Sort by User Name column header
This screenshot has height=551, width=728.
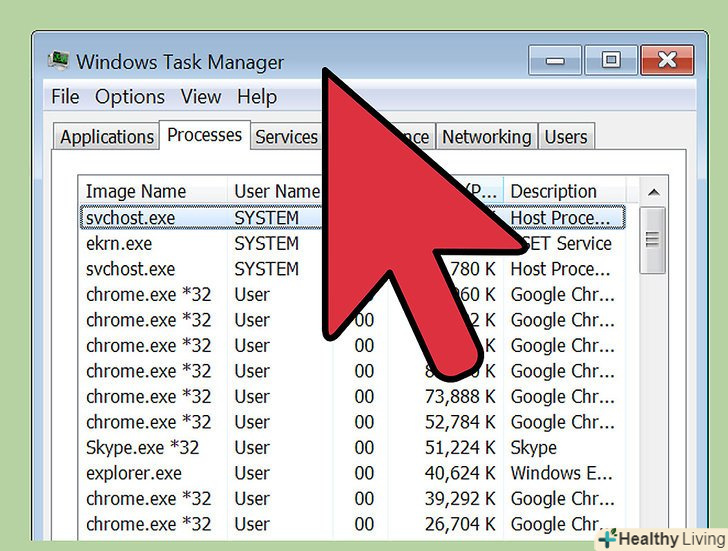pos(276,191)
